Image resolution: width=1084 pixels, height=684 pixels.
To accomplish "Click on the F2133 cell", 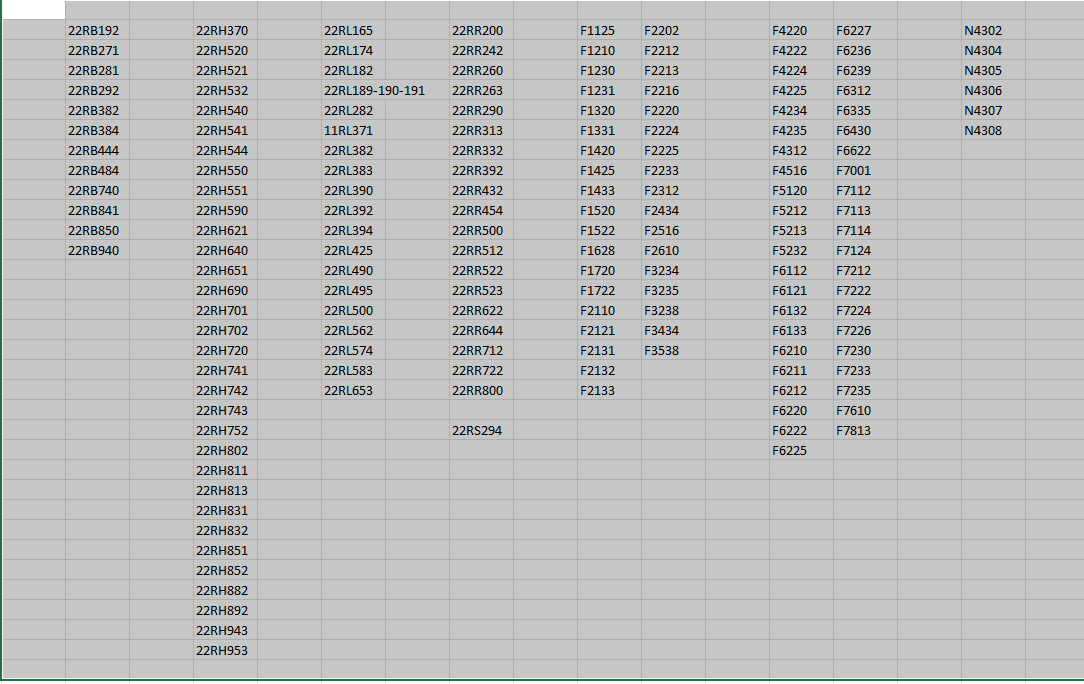I will (598, 391).
